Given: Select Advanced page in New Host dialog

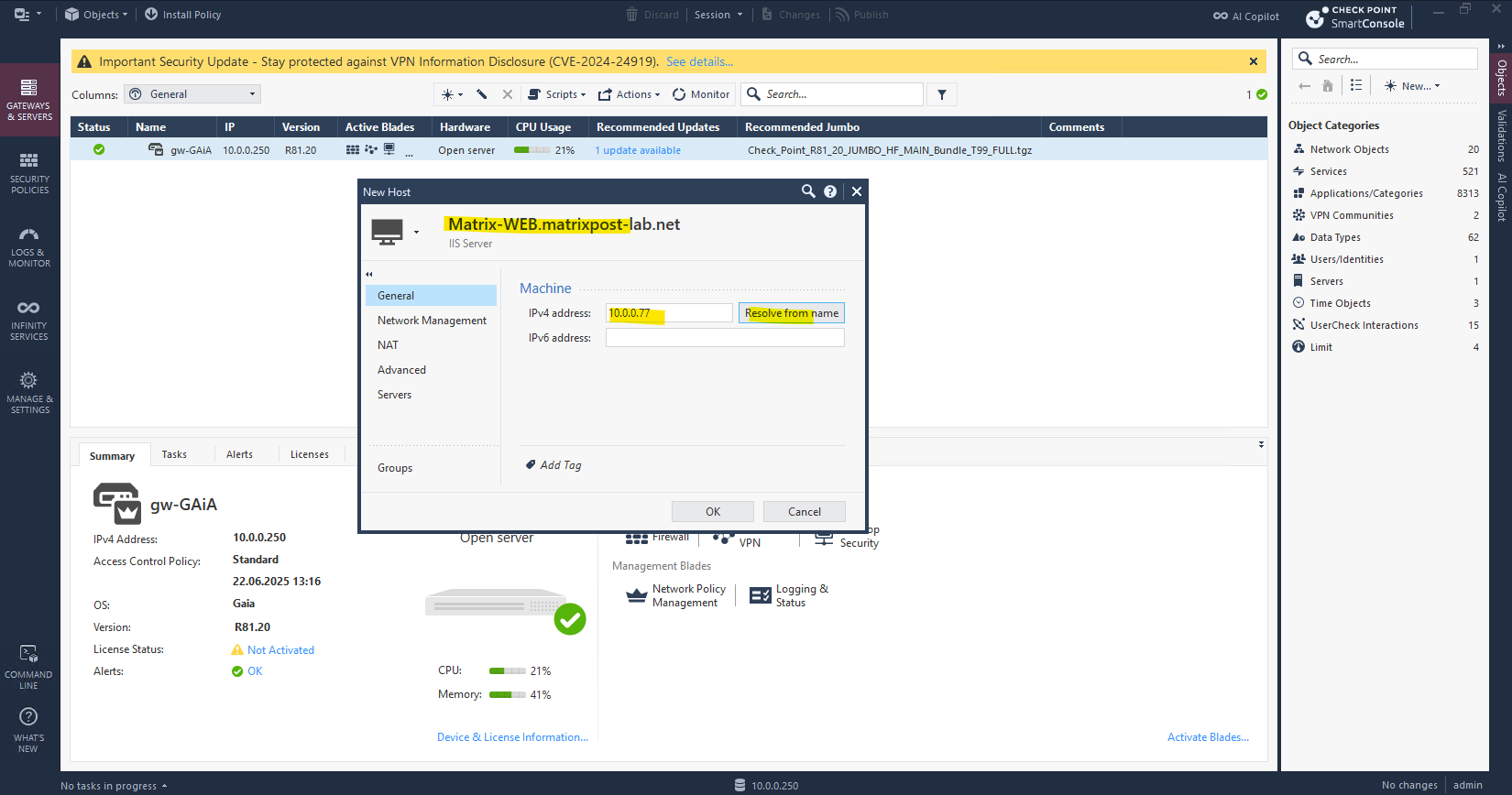Looking at the screenshot, I should (431, 369).
